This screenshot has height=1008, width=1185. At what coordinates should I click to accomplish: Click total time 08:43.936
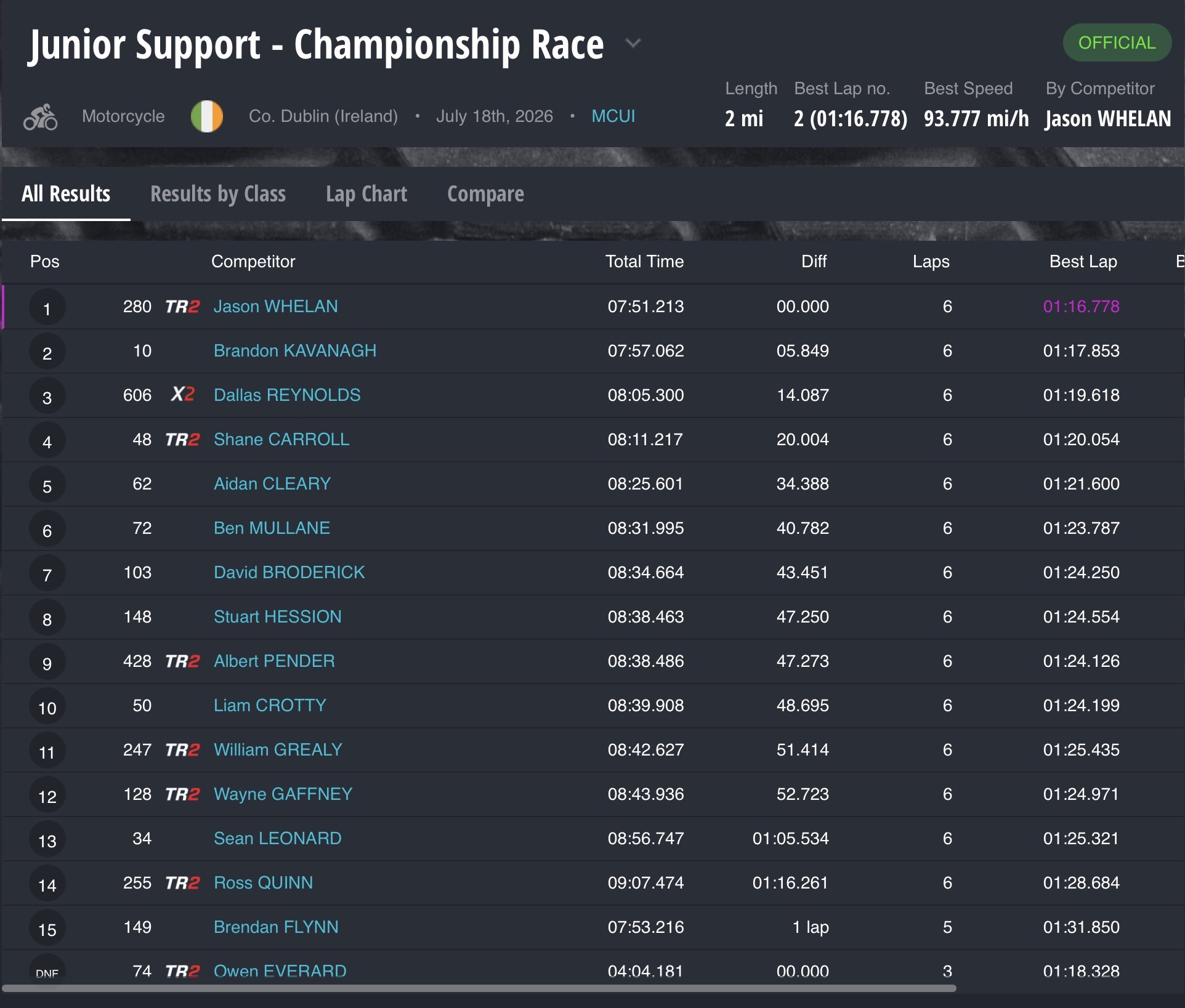pos(645,794)
